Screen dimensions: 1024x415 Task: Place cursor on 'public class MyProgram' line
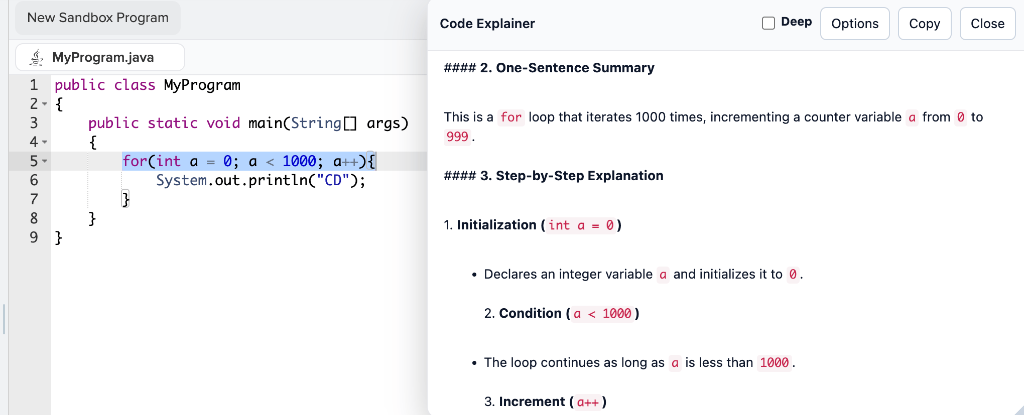pos(148,85)
